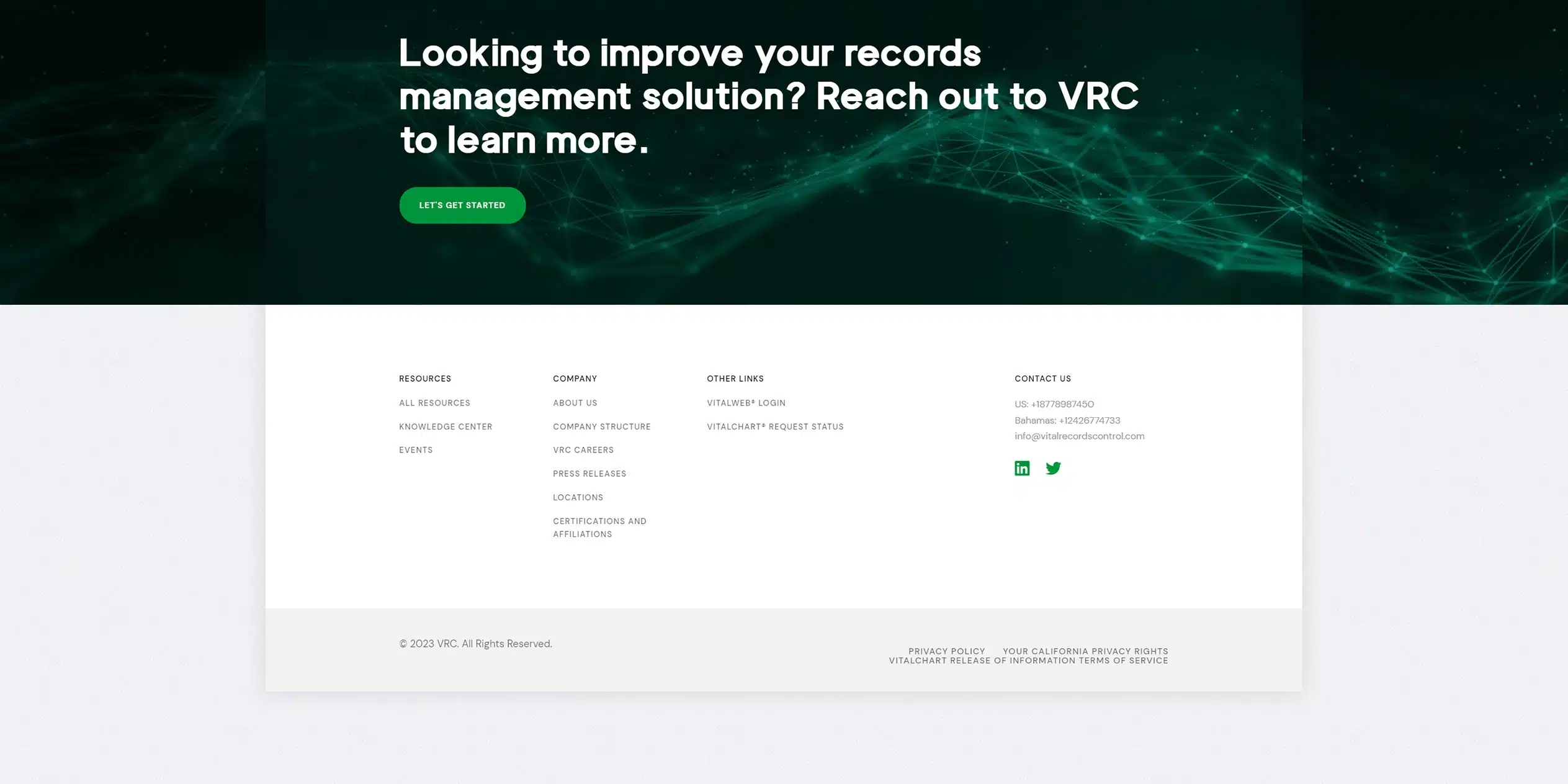Open VitalWeb® Login page

[x=746, y=403]
